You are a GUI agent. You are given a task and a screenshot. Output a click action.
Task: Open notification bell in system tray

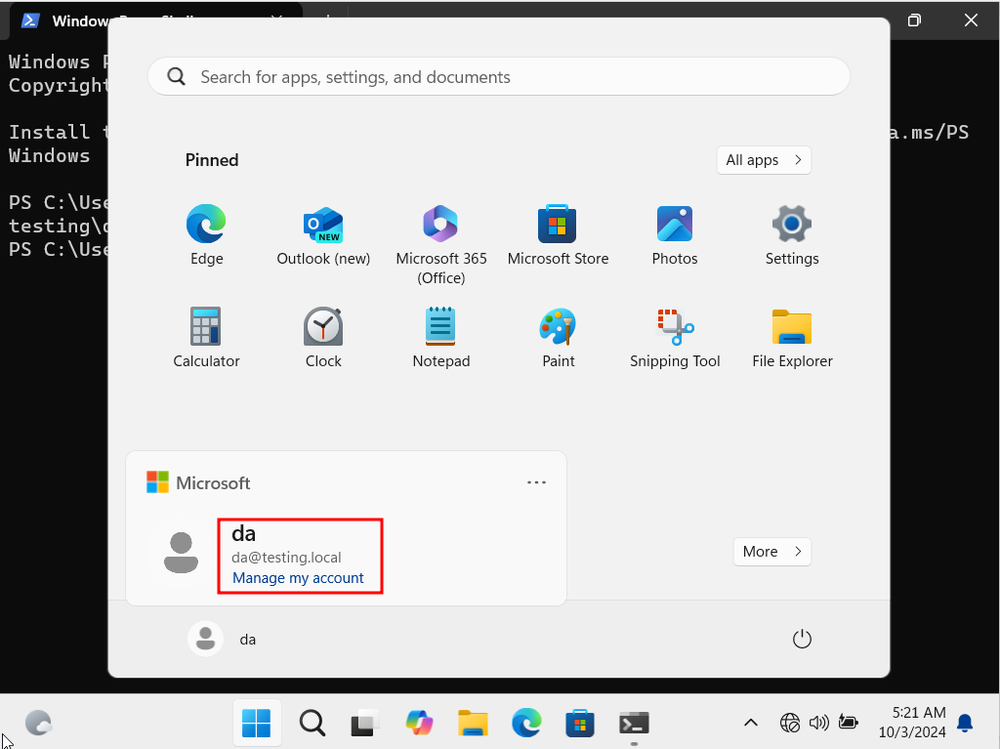(965, 722)
